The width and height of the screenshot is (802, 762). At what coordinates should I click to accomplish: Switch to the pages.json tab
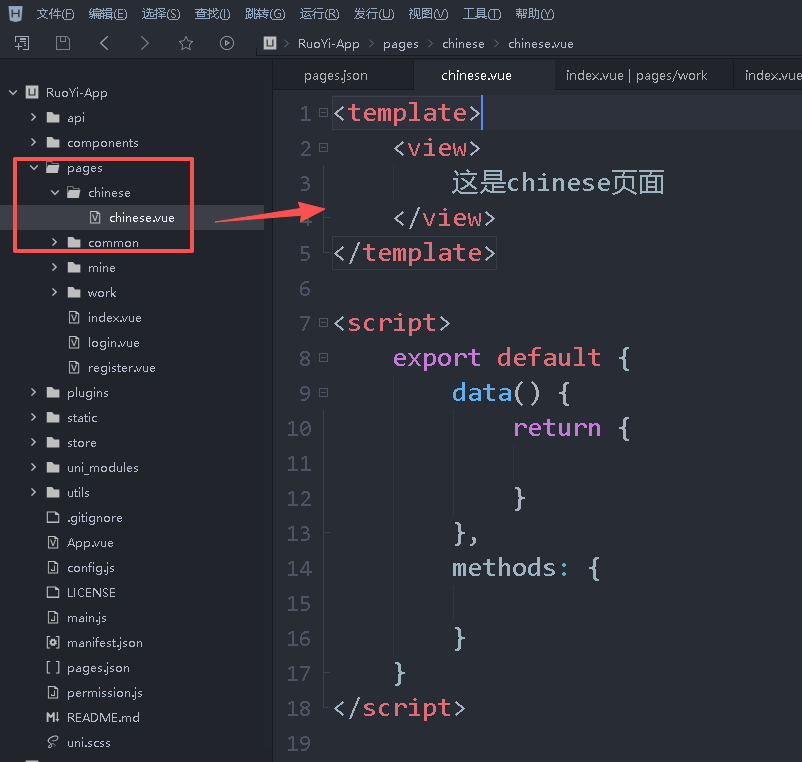point(336,76)
